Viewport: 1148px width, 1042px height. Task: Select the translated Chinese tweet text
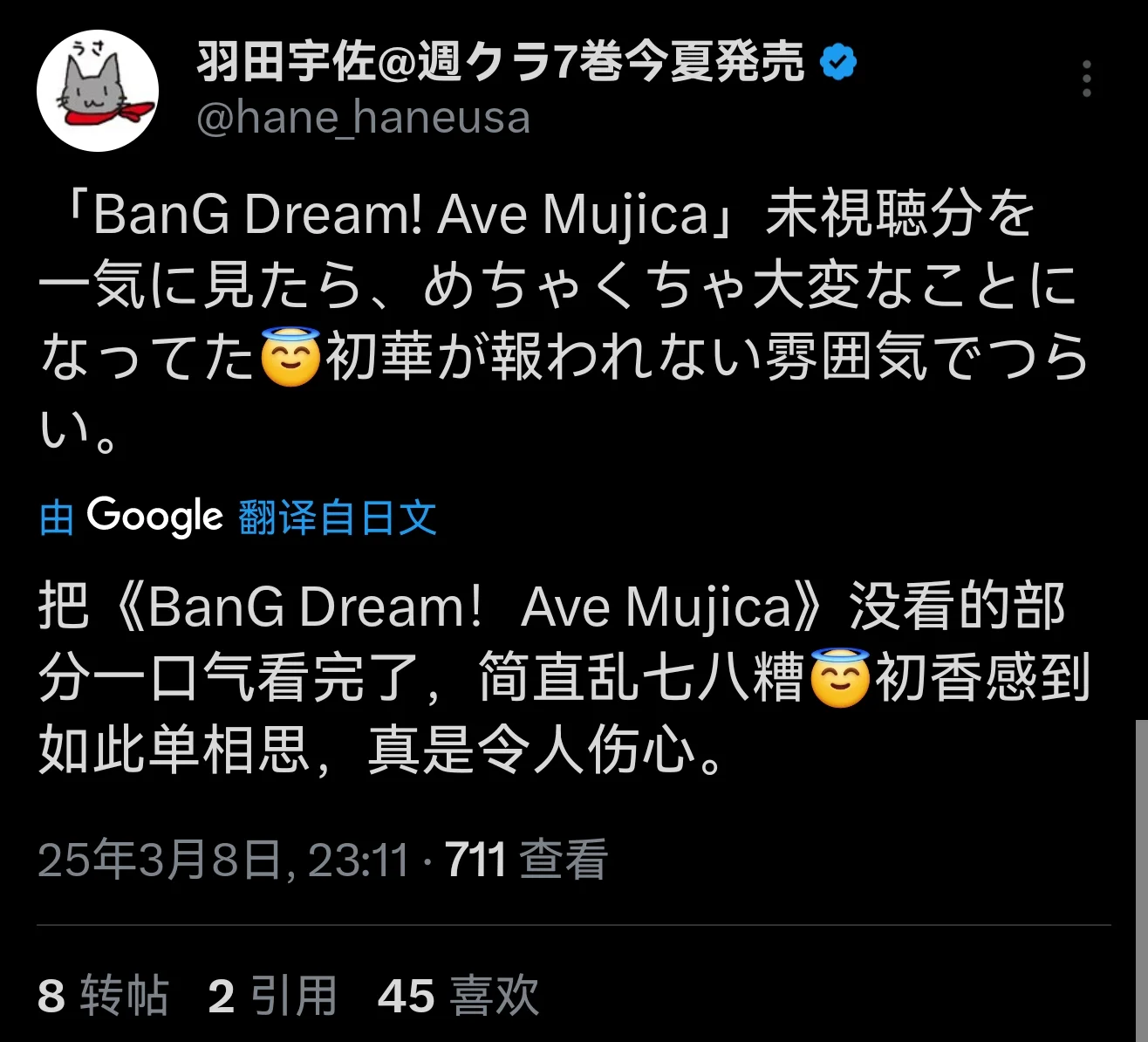564,678
